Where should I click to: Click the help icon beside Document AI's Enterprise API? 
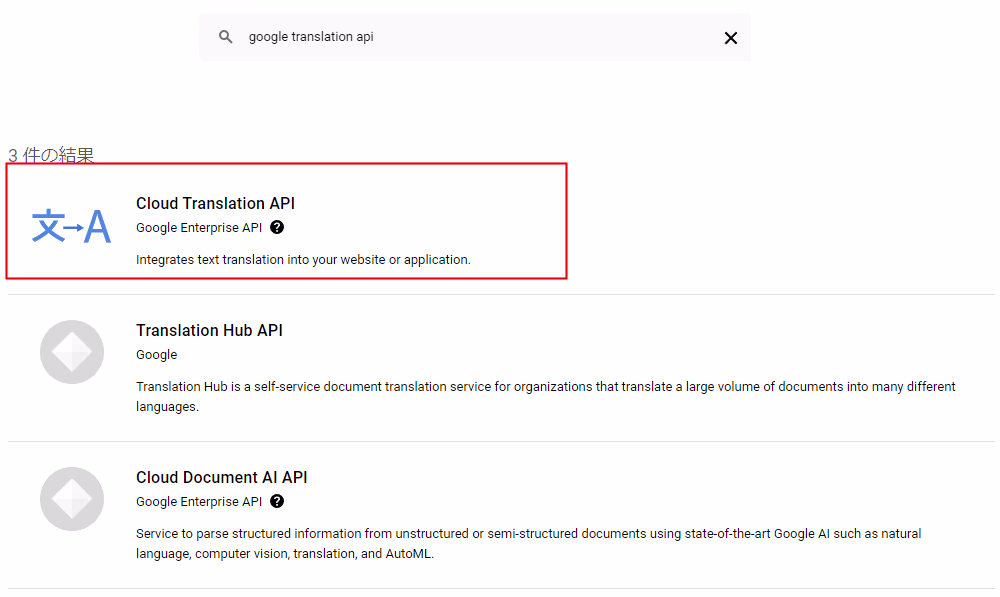click(x=277, y=501)
